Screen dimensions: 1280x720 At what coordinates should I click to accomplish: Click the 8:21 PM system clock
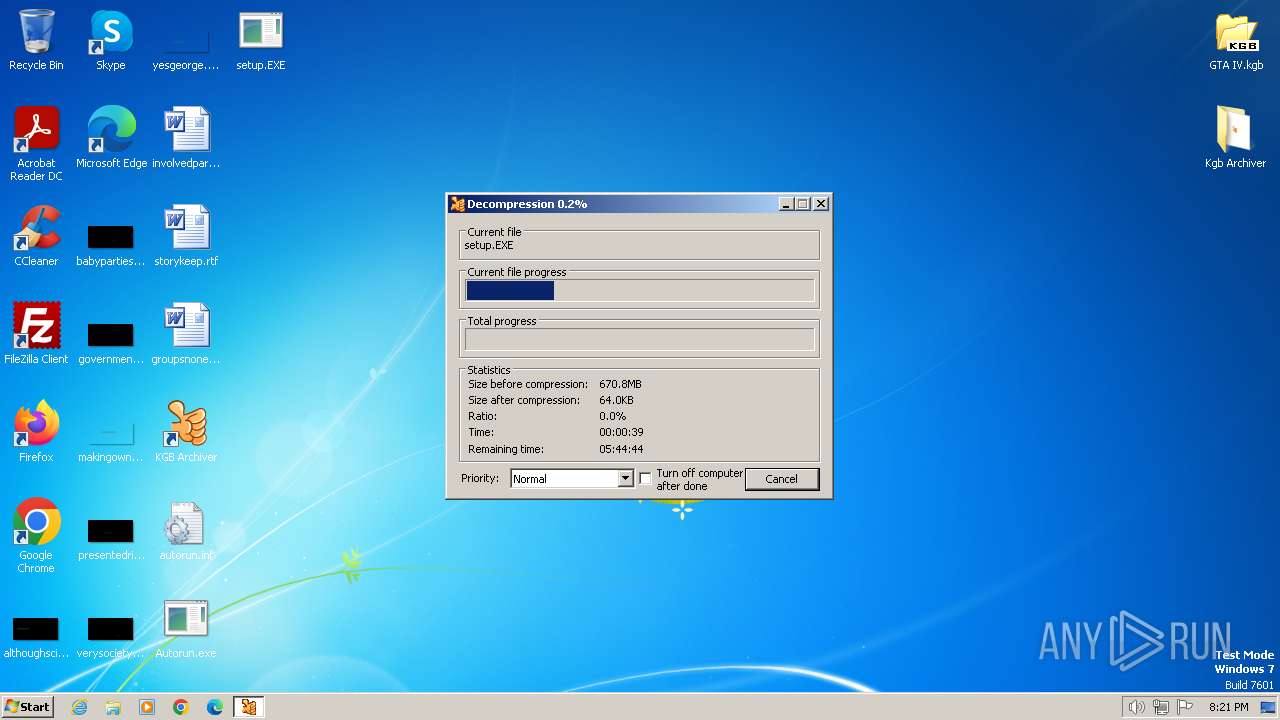[1228, 707]
